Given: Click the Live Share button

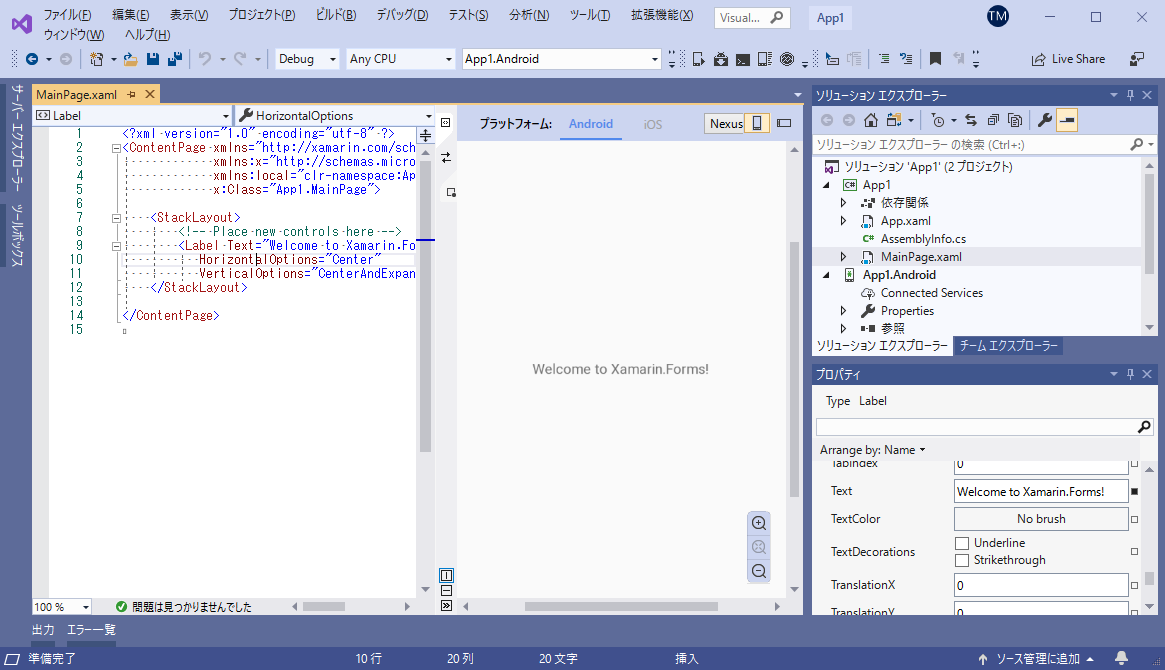Looking at the screenshot, I should pos(1068,59).
